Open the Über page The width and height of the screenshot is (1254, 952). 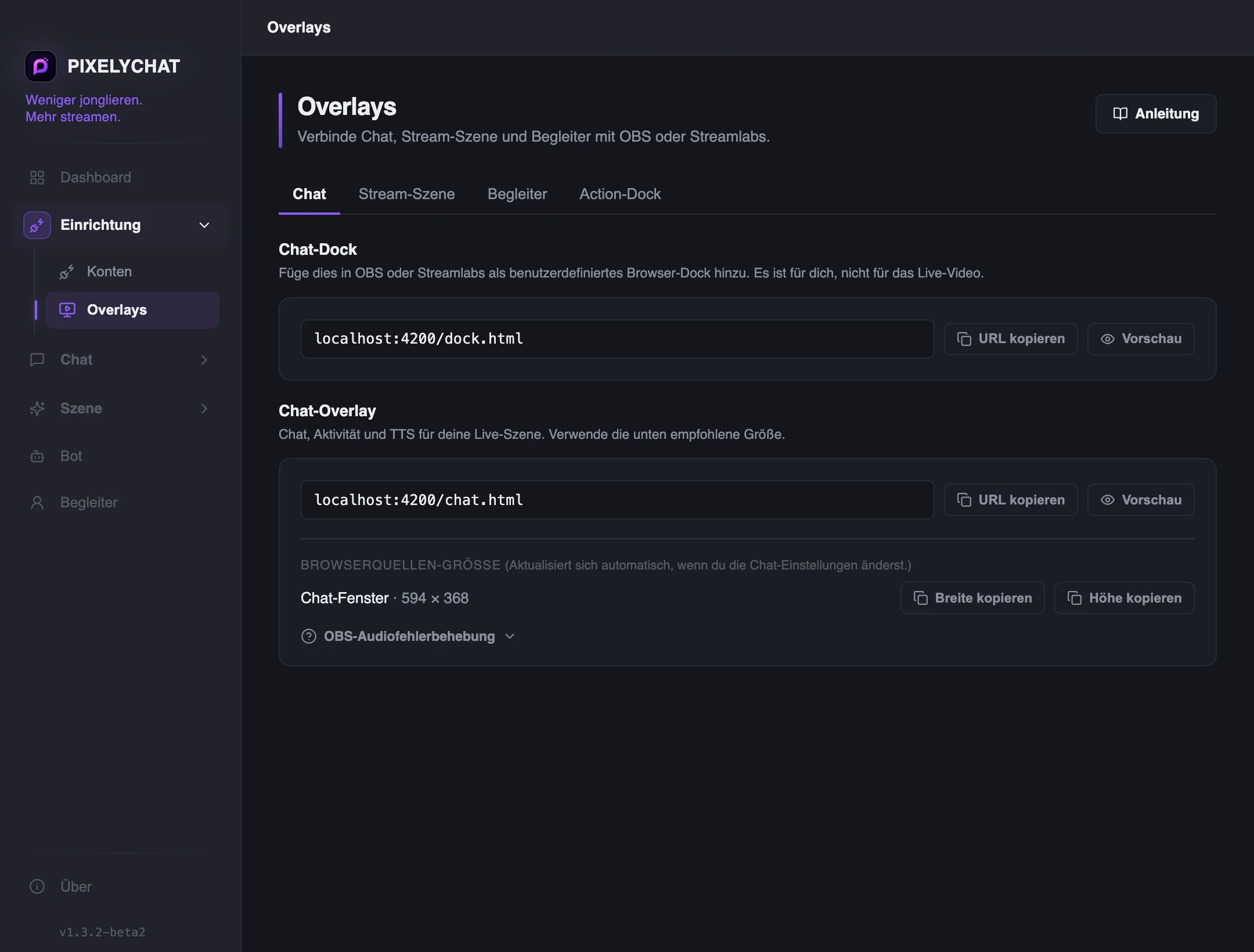[x=121, y=887]
